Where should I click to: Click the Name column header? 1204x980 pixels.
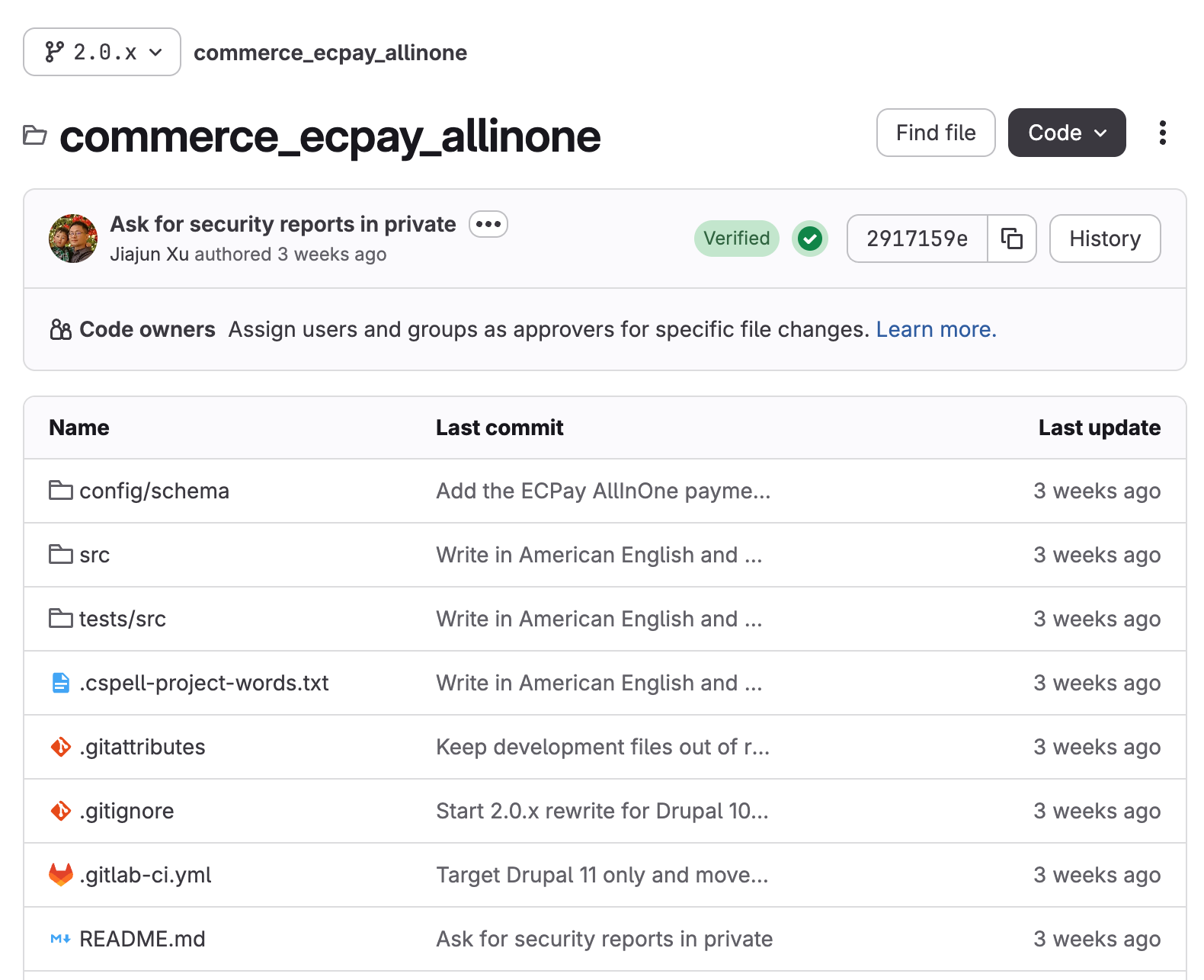[79, 428]
